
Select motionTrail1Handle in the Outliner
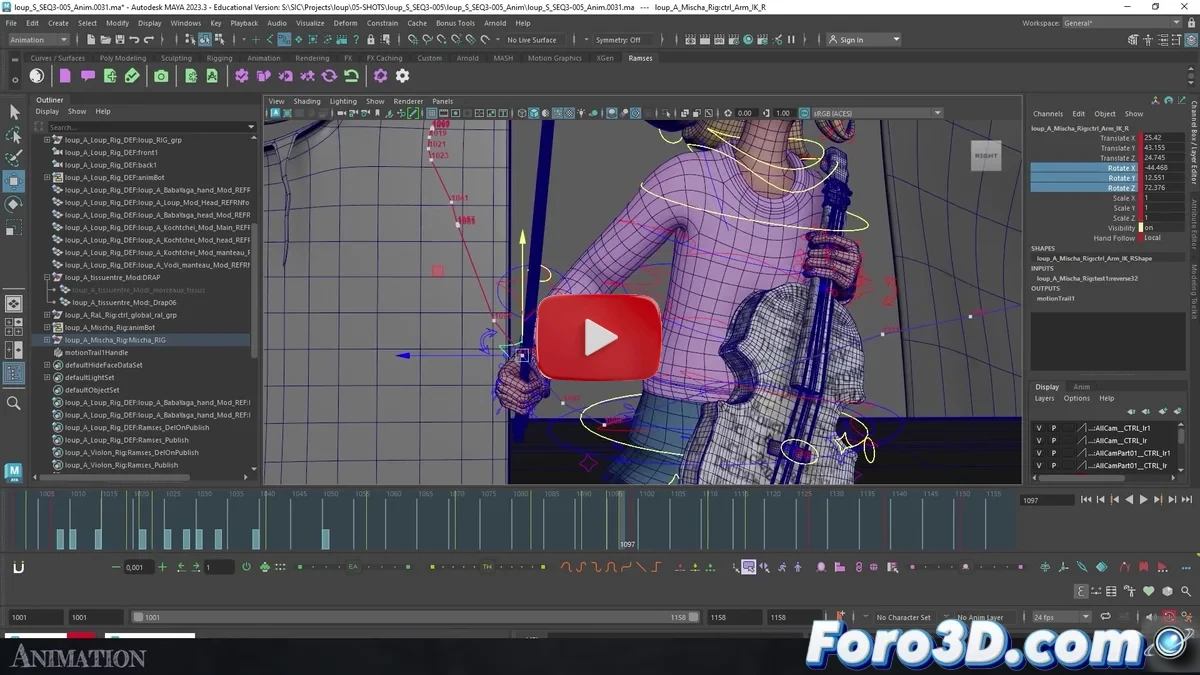pos(96,353)
